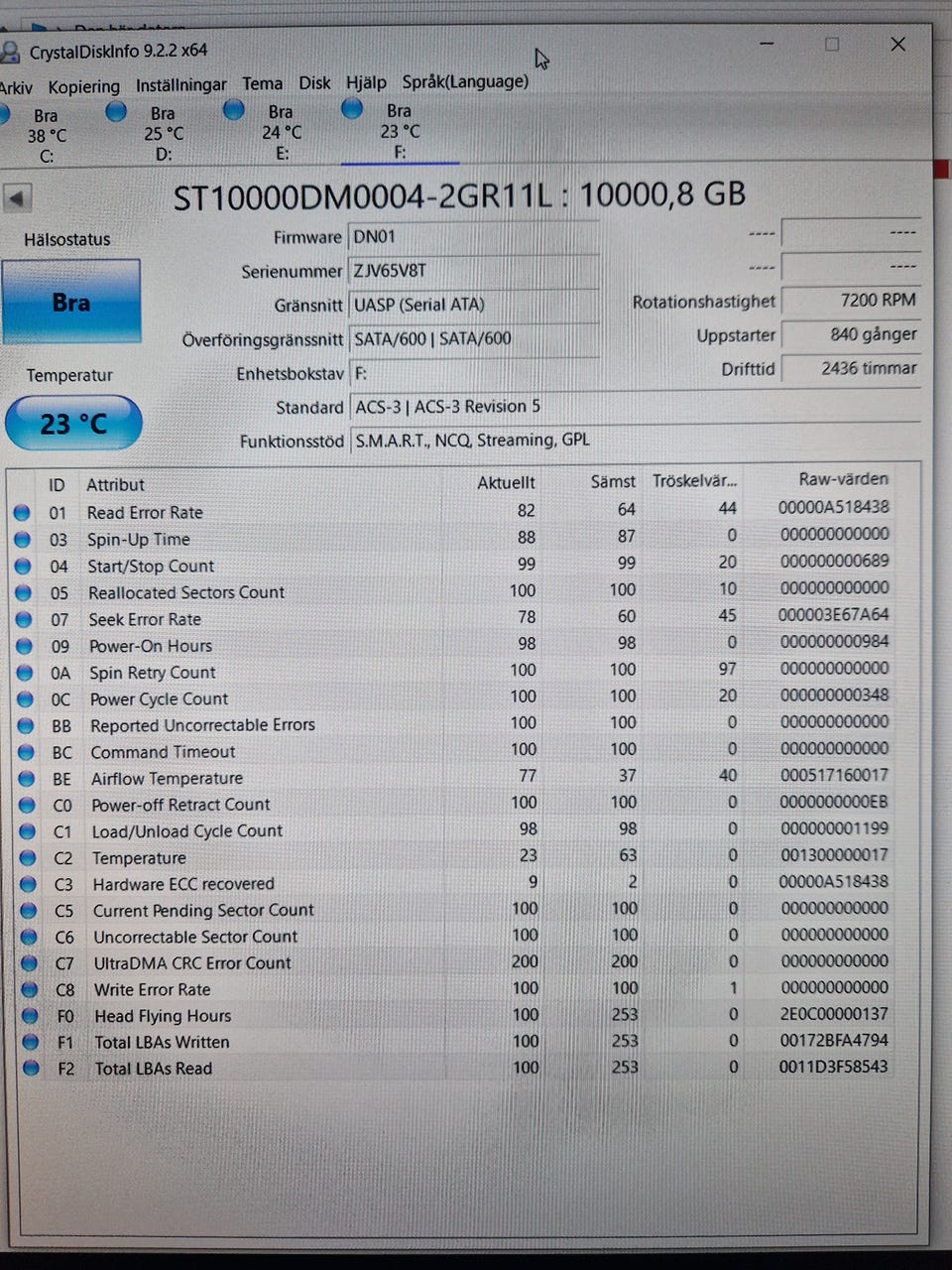Click the Aktuellt column header
The image size is (952, 1270).
pos(506,482)
